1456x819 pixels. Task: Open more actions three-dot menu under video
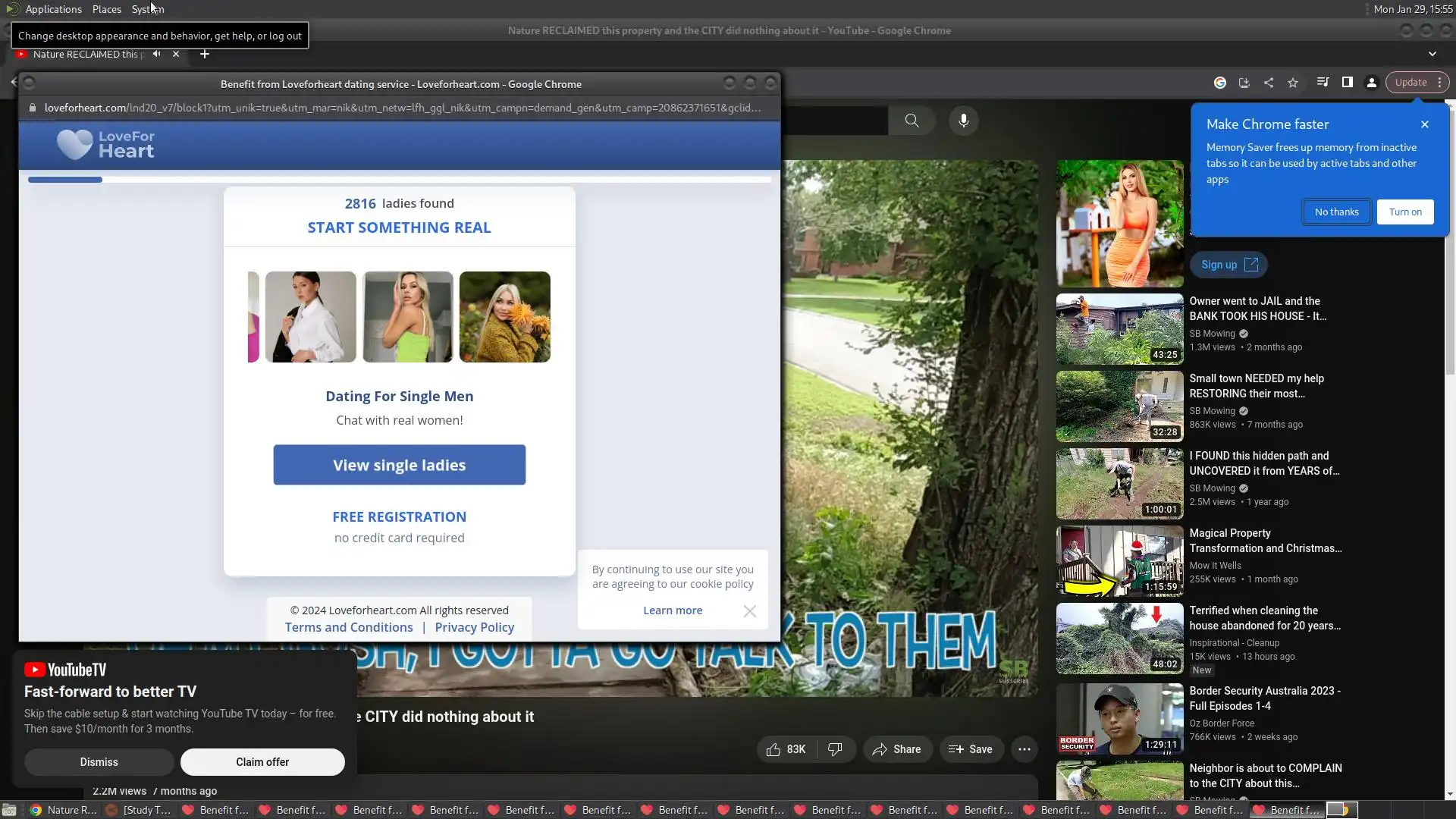(1025, 749)
